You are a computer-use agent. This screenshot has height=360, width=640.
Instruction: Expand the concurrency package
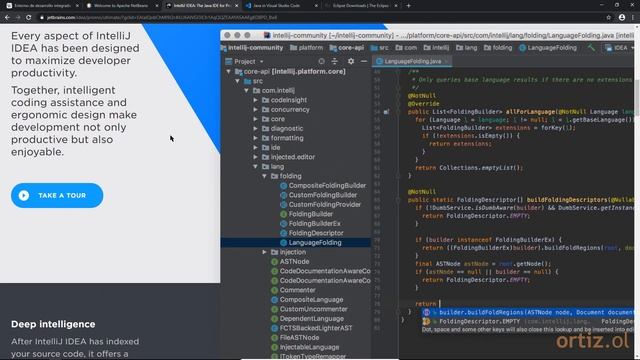pos(256,109)
